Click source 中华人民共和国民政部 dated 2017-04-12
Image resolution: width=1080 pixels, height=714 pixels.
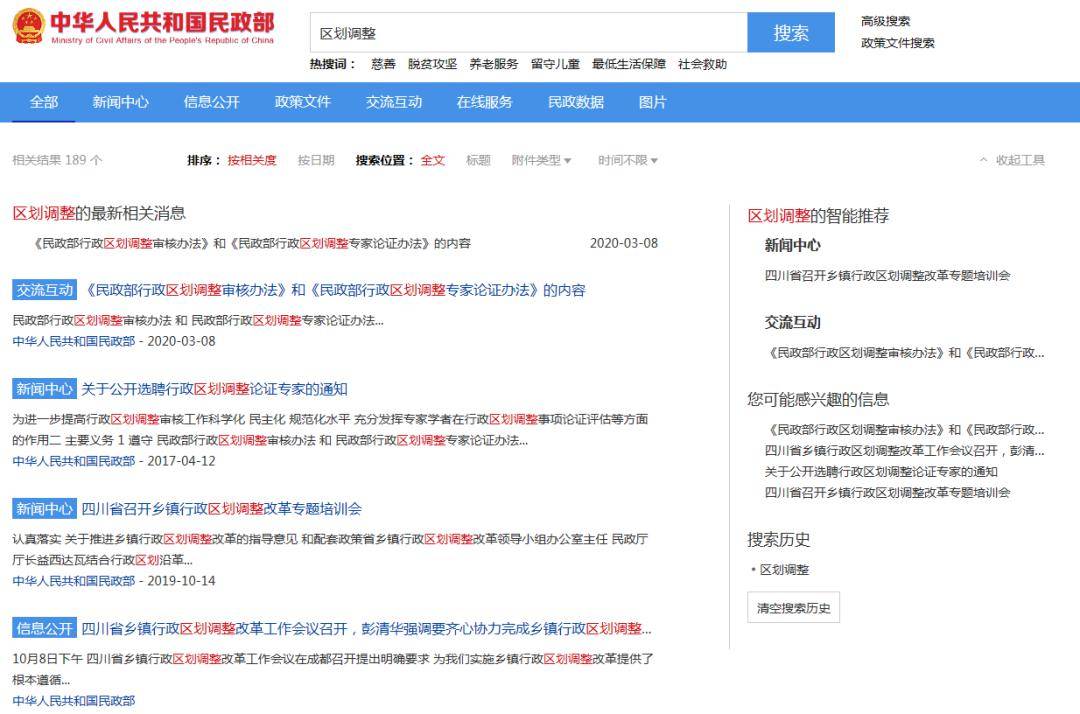click(x=74, y=461)
